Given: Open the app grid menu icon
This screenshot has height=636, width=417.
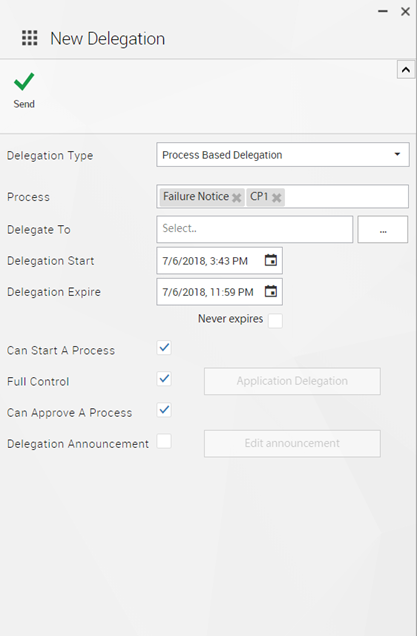Looking at the screenshot, I should [x=30, y=38].
